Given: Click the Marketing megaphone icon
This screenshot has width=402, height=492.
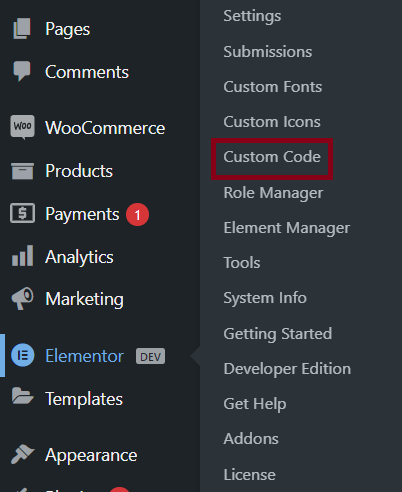Looking at the screenshot, I should click(x=22, y=298).
